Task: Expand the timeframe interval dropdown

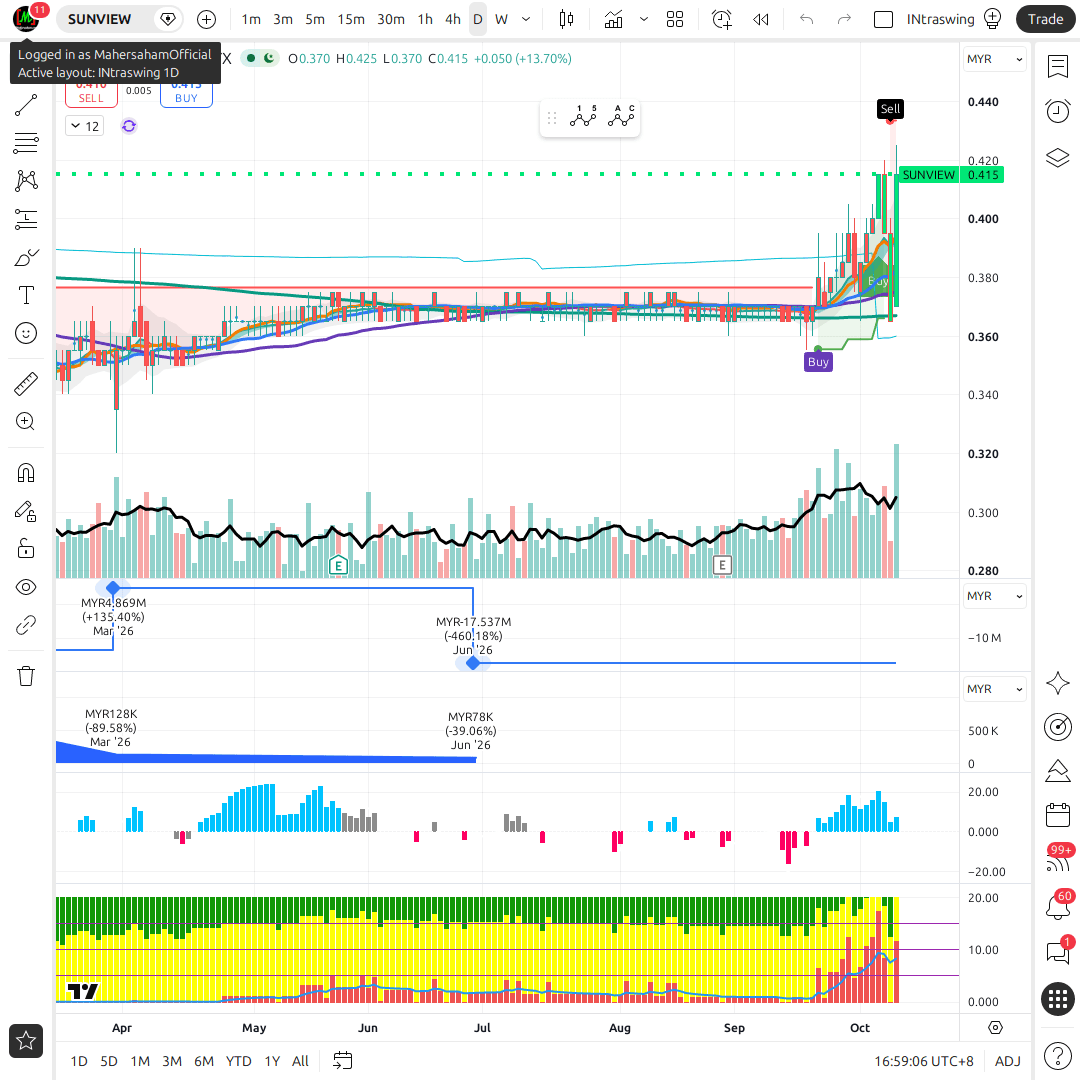Action: (526, 19)
